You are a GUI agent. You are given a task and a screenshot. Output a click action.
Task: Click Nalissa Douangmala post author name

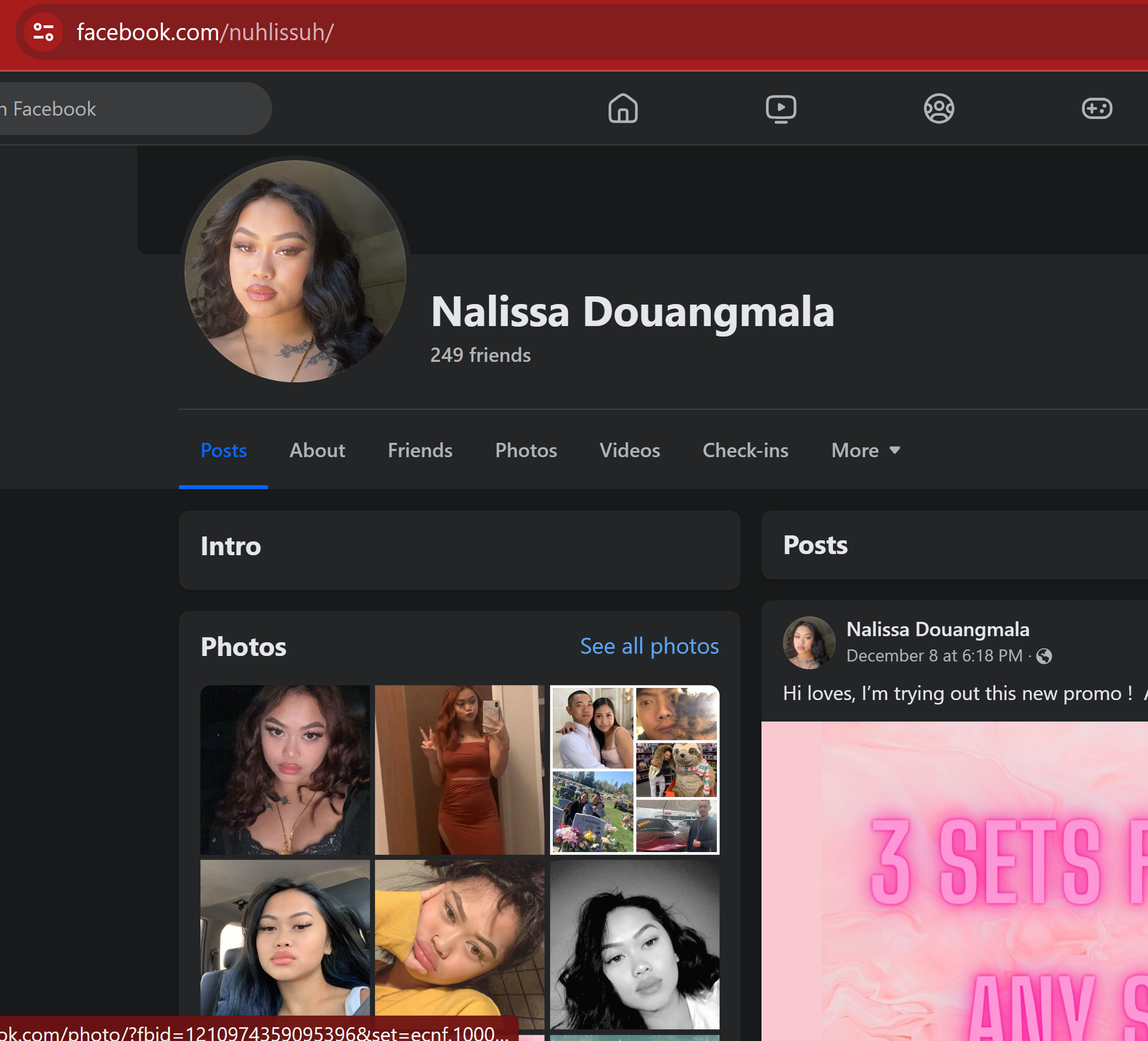[937, 630]
